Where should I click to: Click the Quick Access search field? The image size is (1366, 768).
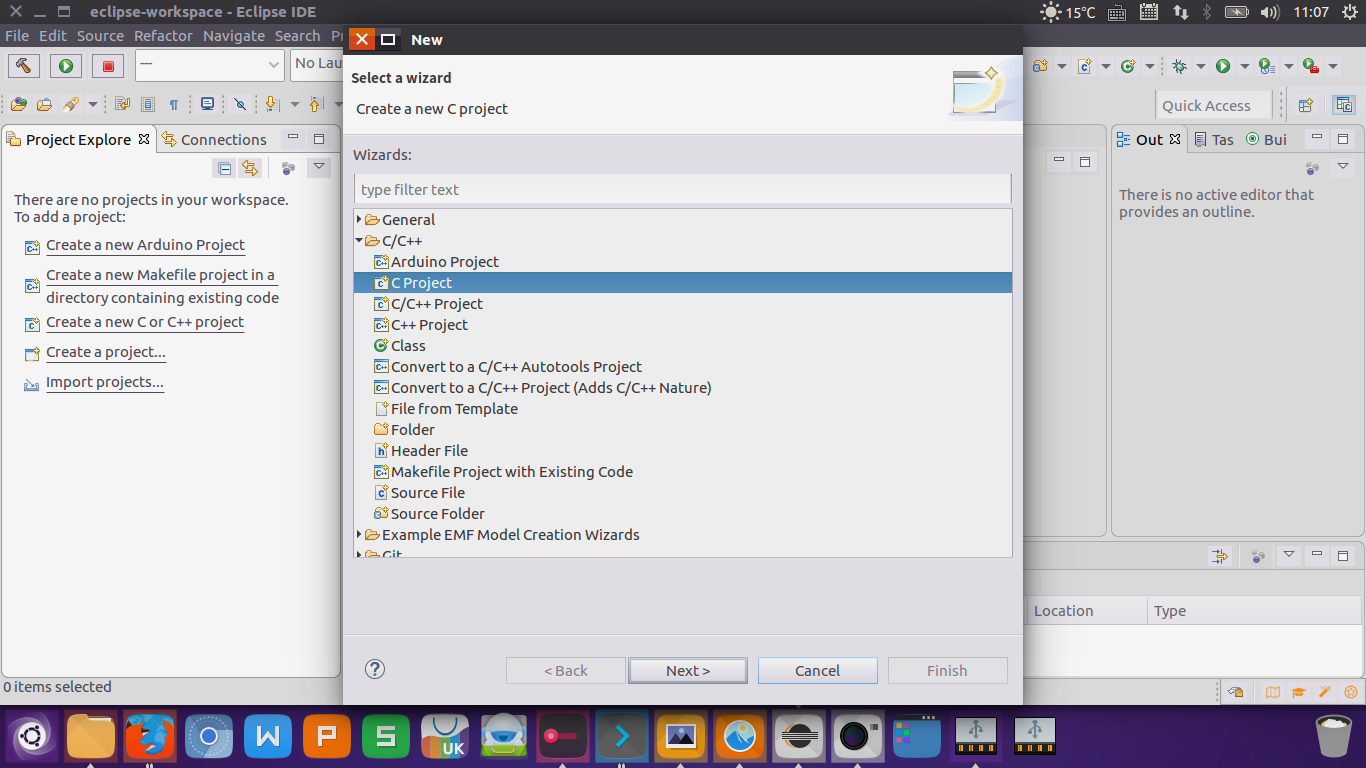1213,105
